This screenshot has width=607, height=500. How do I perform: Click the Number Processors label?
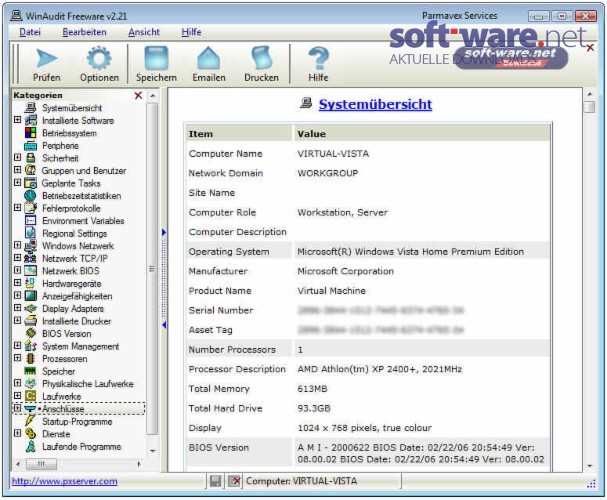pyautogui.click(x=232, y=349)
